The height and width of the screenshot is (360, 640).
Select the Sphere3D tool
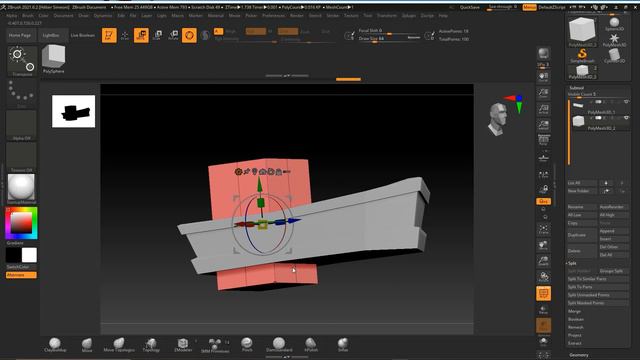pos(614,24)
